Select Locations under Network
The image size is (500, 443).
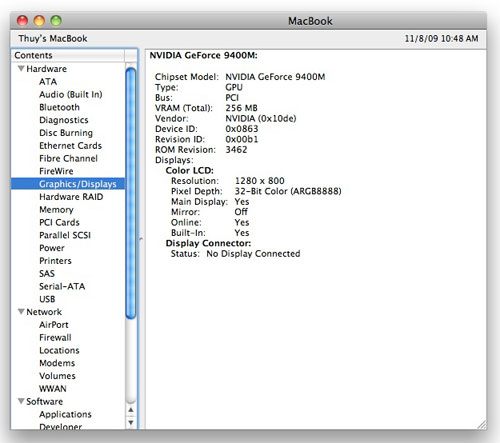point(59,350)
